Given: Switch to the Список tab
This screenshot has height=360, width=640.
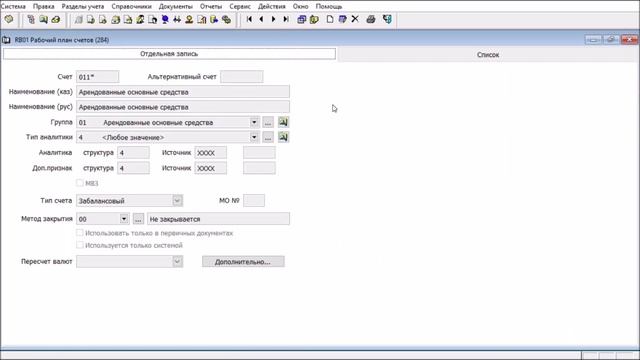Looking at the screenshot, I should pos(488,54).
